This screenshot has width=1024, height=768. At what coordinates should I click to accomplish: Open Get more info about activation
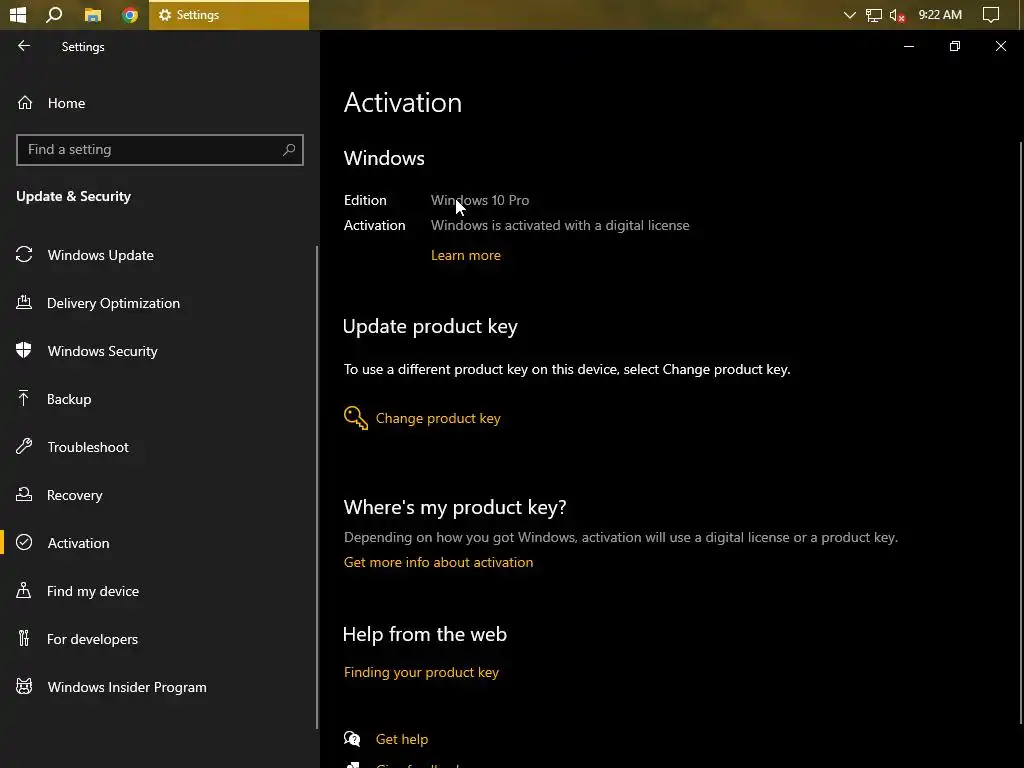click(438, 562)
